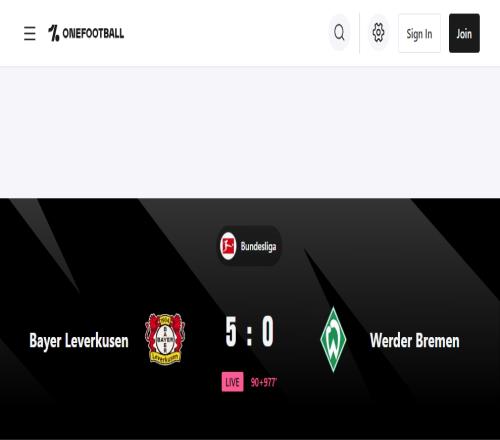Open the Bundesliga competition label

point(258,246)
